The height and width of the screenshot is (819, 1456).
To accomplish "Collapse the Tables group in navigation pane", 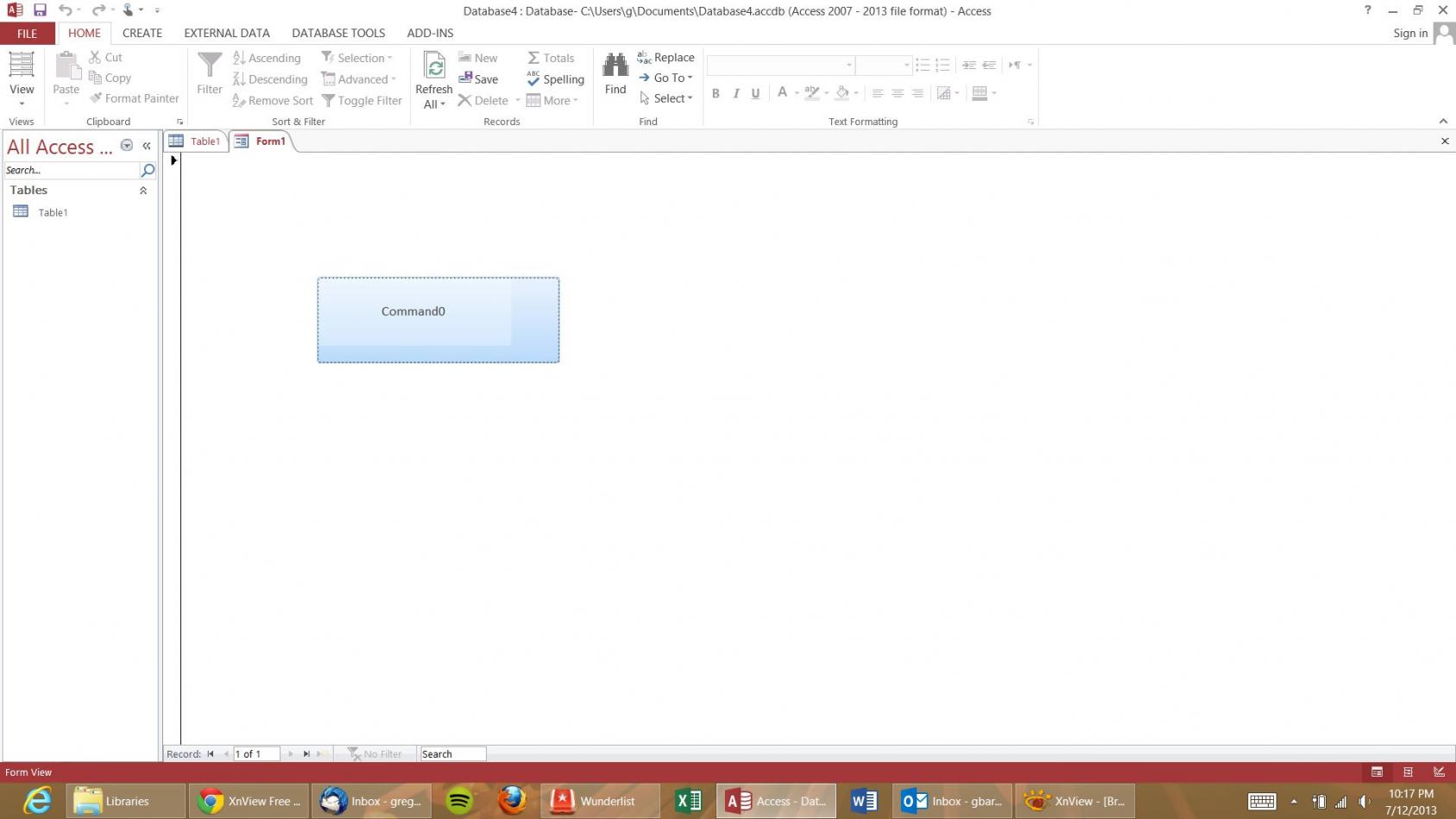I will click(x=143, y=191).
